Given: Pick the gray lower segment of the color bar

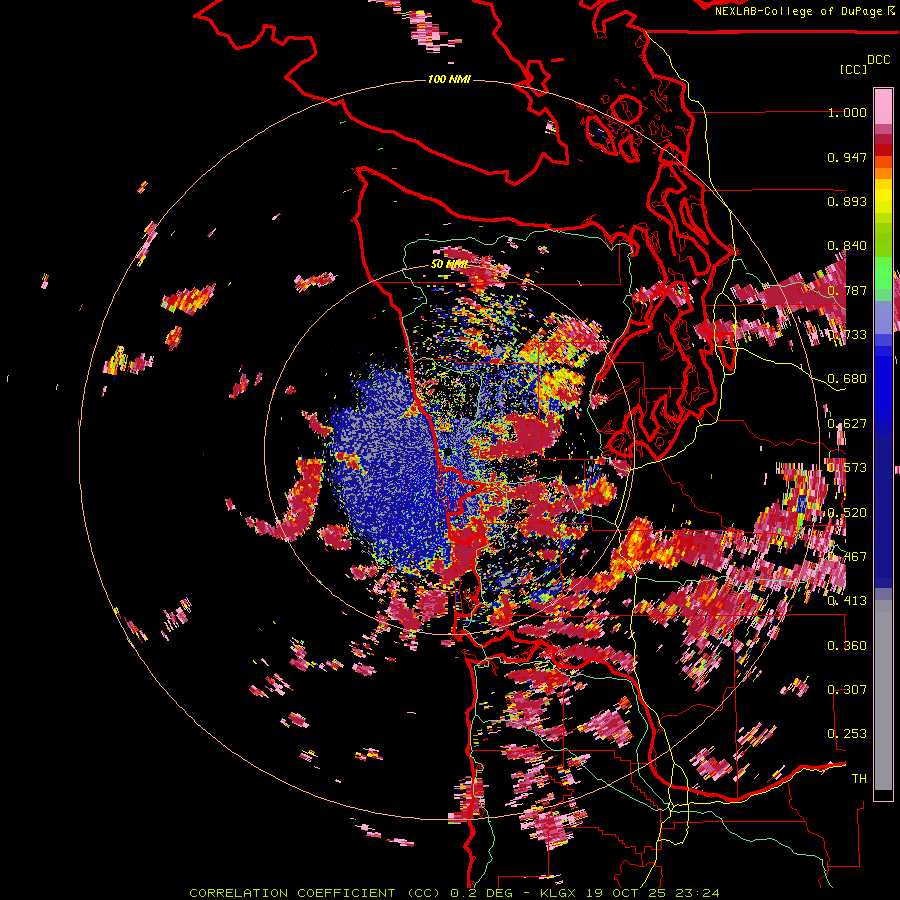Looking at the screenshot, I should [883, 695].
